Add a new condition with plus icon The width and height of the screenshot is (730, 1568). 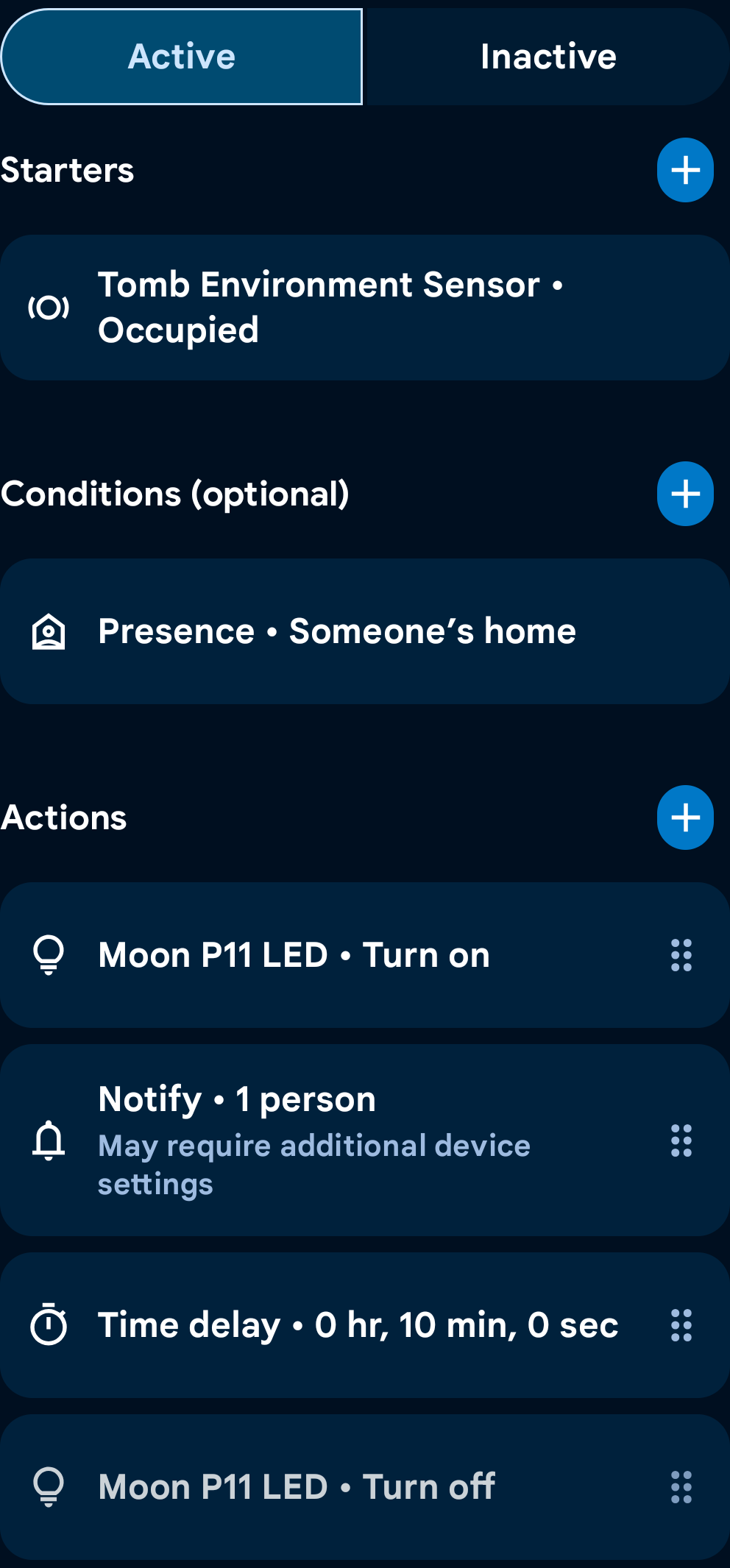685,494
